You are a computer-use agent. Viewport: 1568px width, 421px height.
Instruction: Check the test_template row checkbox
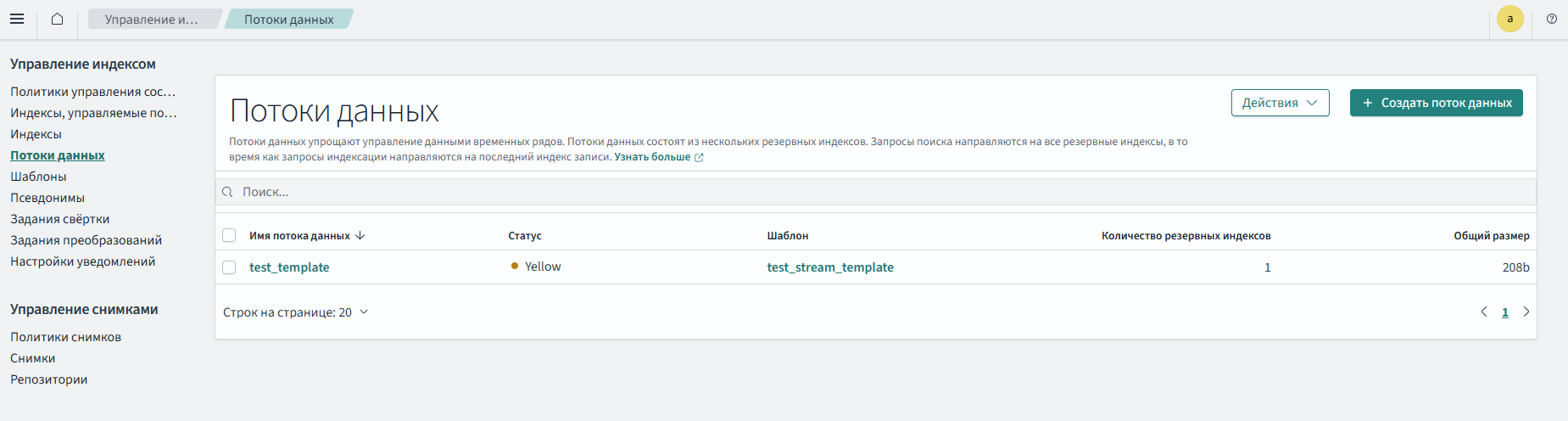pos(229,267)
